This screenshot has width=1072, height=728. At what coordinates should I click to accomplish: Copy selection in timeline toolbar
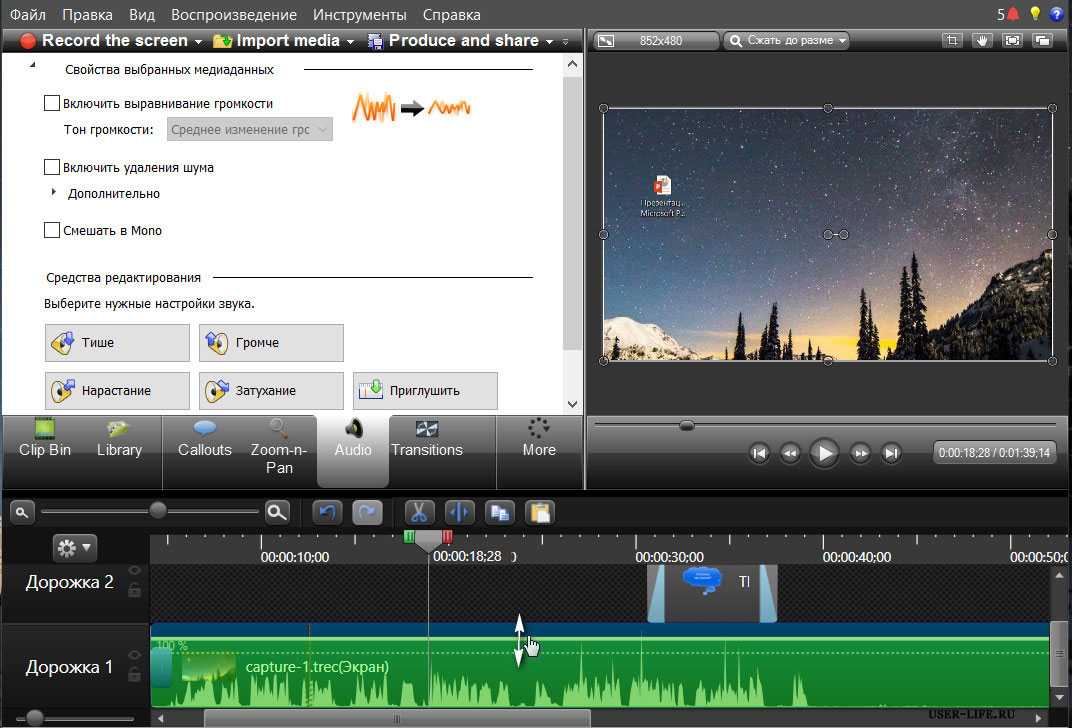coord(500,512)
